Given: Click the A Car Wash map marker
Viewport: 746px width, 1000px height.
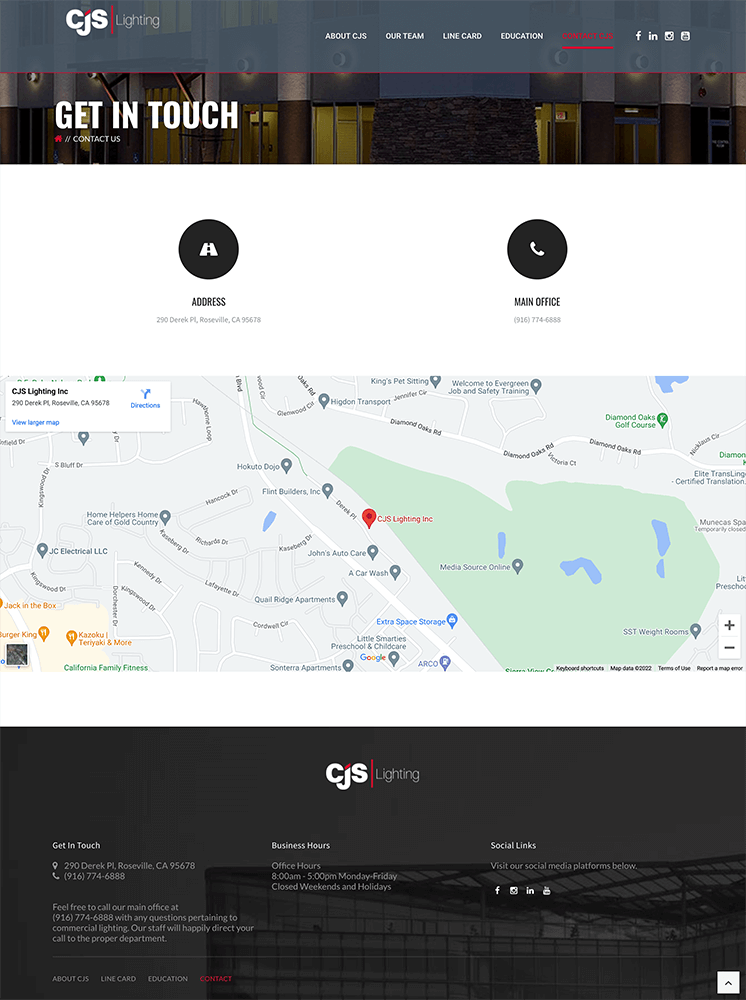Looking at the screenshot, I should (395, 571).
